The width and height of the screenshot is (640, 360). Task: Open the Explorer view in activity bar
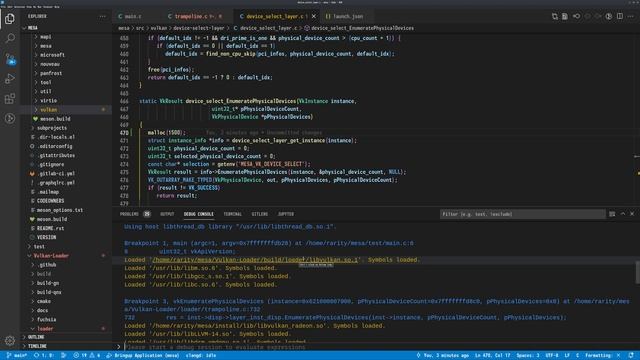10,18
